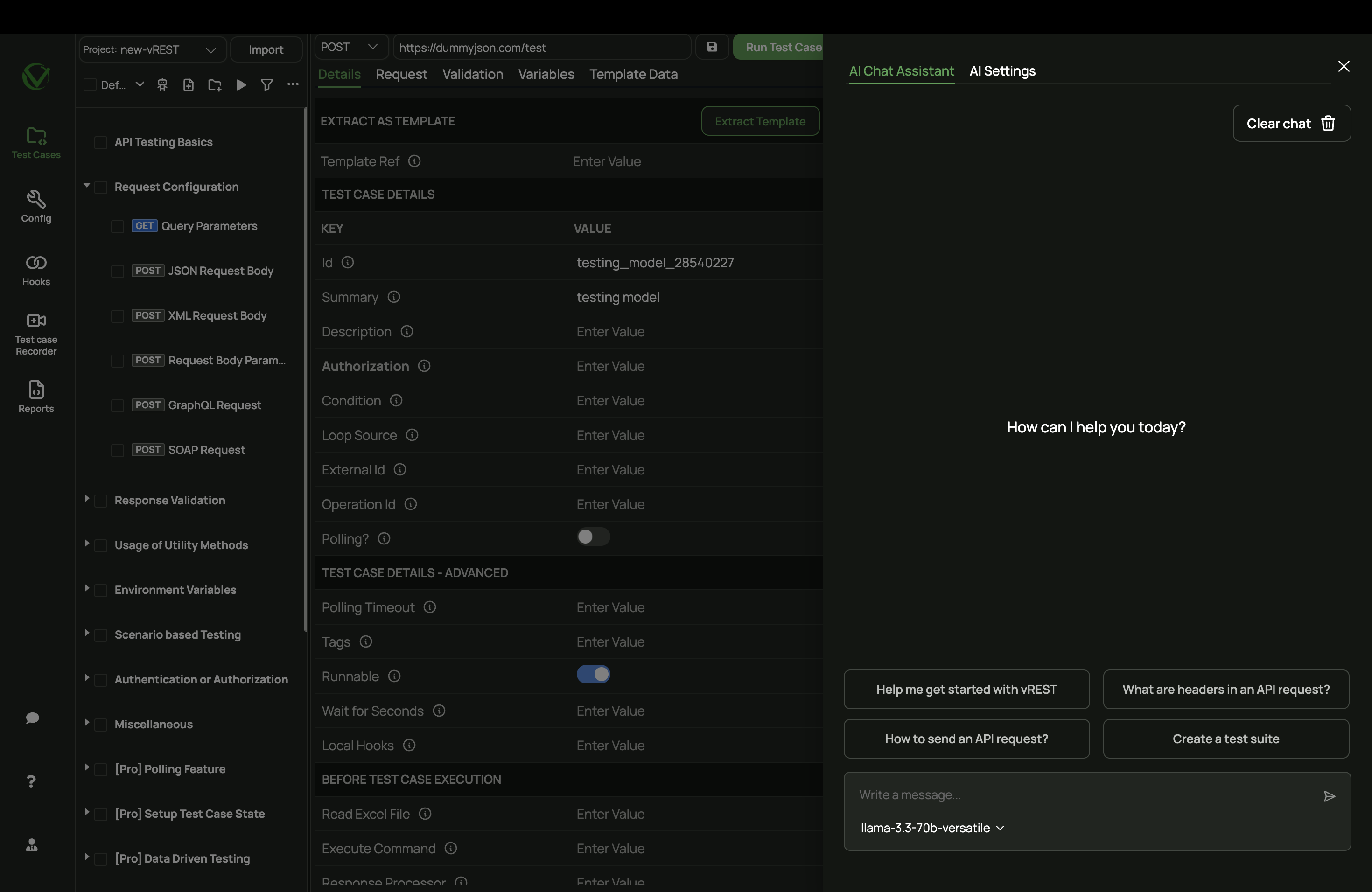This screenshot has width=1372, height=892.
Task: Open the help question mark icon
Action: [x=32, y=781]
